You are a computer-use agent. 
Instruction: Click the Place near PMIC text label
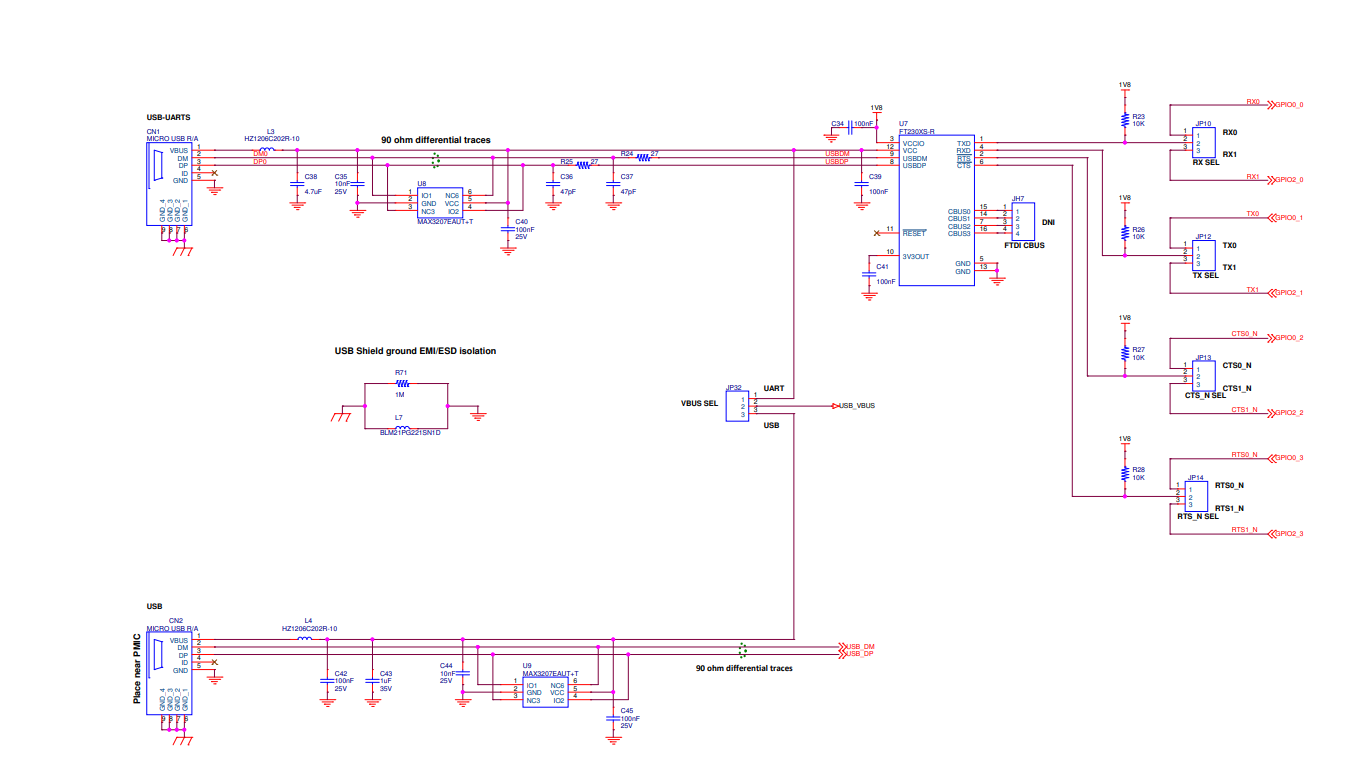137,668
